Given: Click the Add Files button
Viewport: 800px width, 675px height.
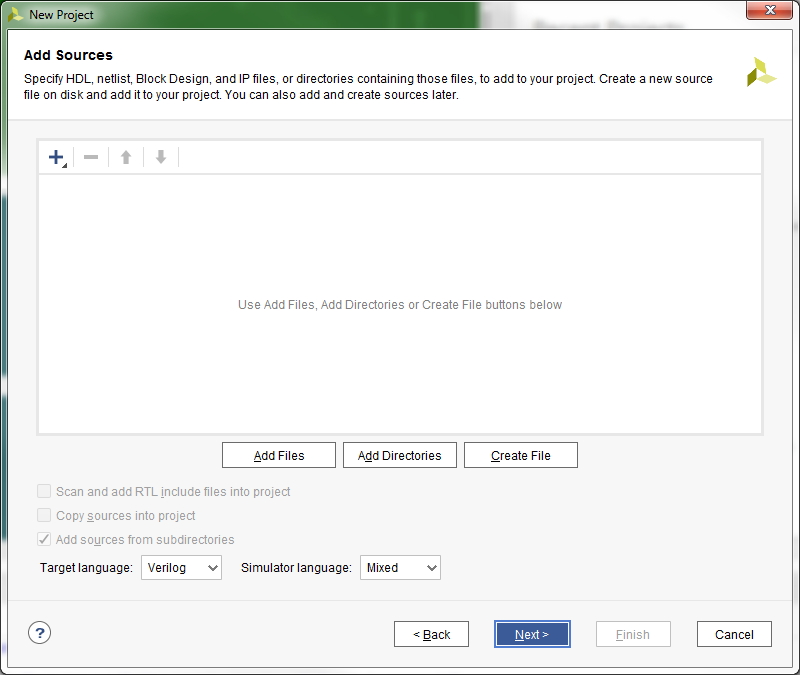Looking at the screenshot, I should (x=279, y=455).
